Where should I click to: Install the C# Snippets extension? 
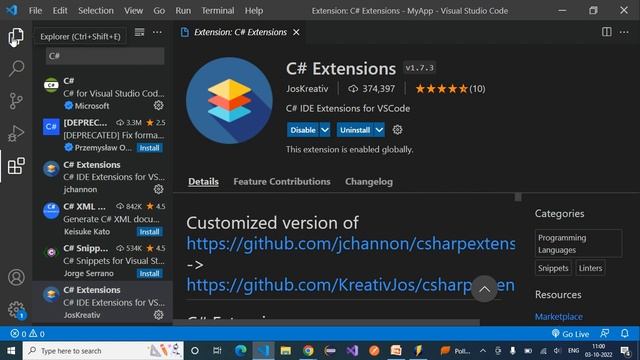point(149,273)
